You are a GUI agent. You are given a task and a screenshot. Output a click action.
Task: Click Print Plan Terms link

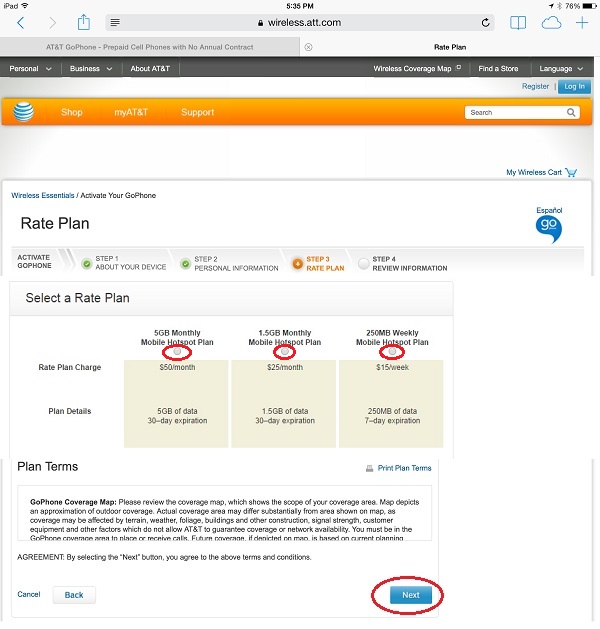tap(404, 468)
